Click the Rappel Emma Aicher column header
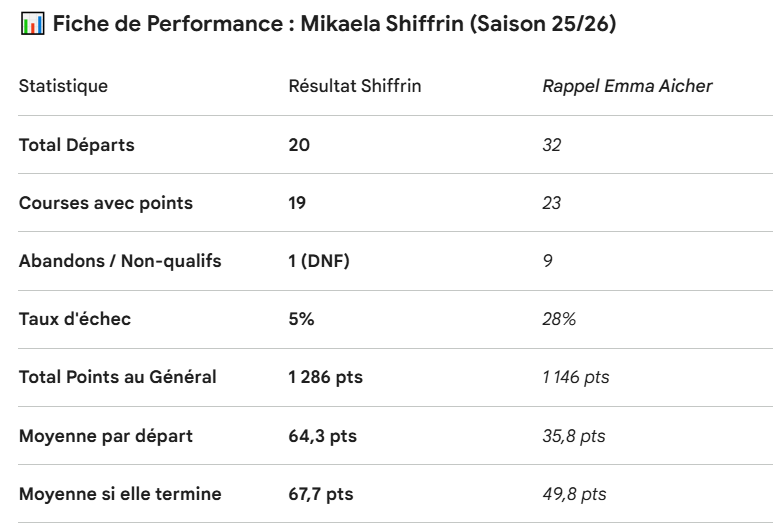 click(x=627, y=87)
